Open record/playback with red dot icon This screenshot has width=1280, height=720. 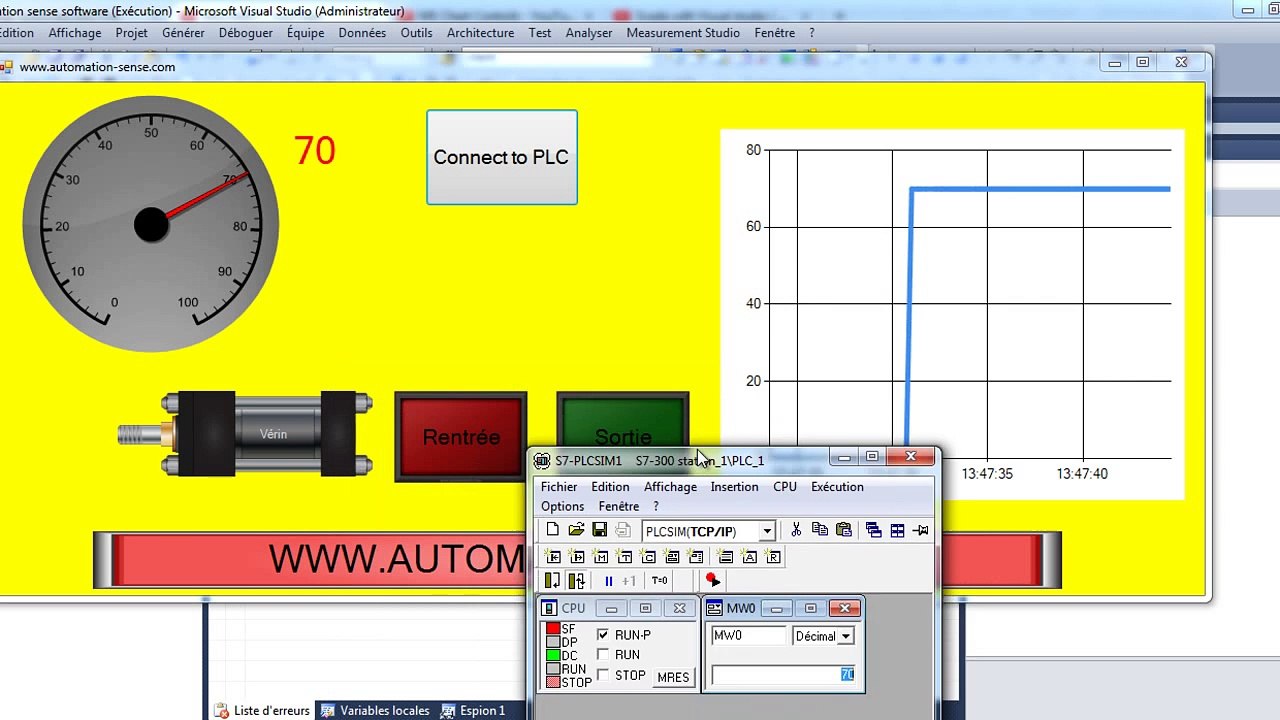click(x=713, y=580)
